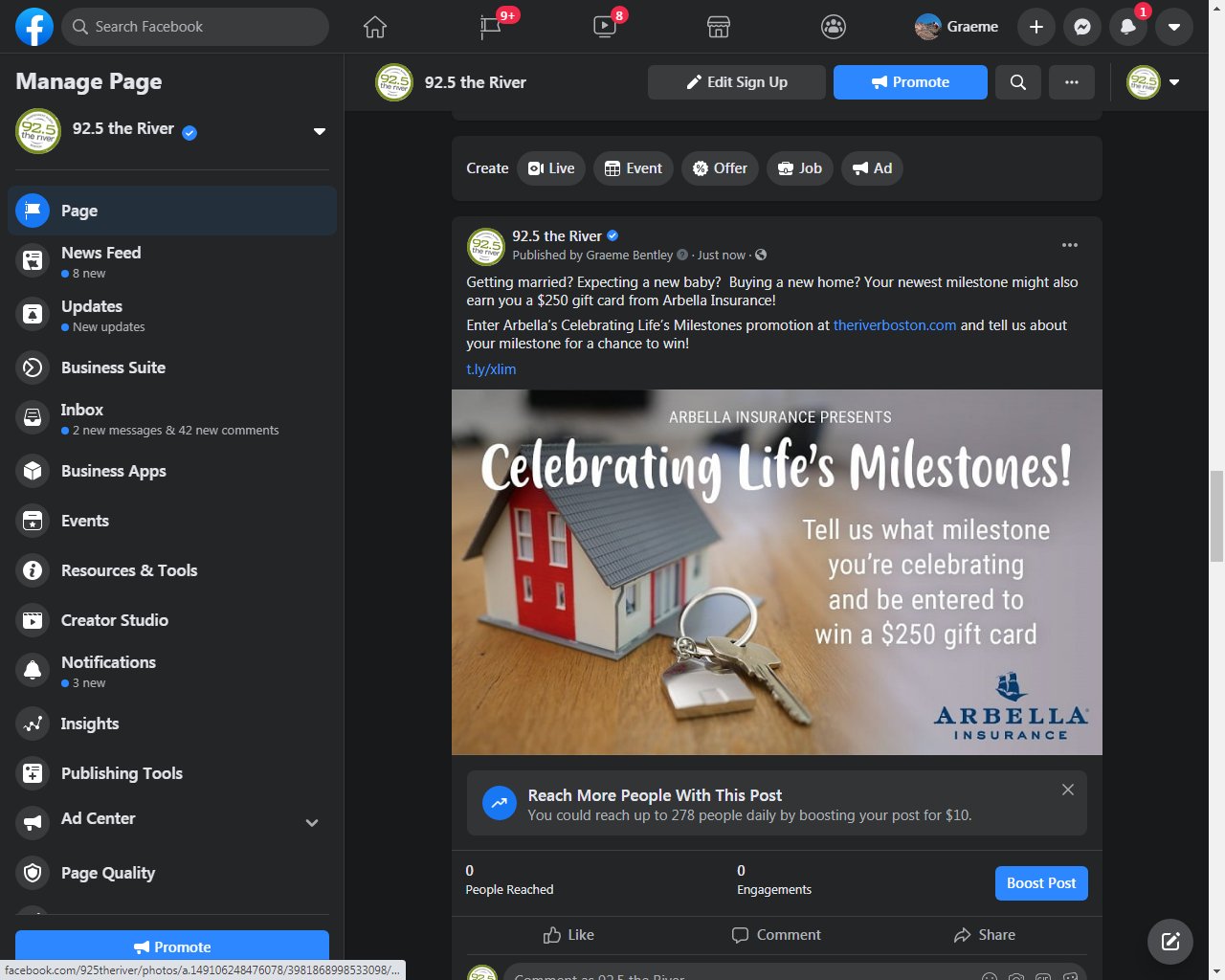Select Page in the sidebar menu
The width and height of the screenshot is (1225, 980).
pos(172,211)
